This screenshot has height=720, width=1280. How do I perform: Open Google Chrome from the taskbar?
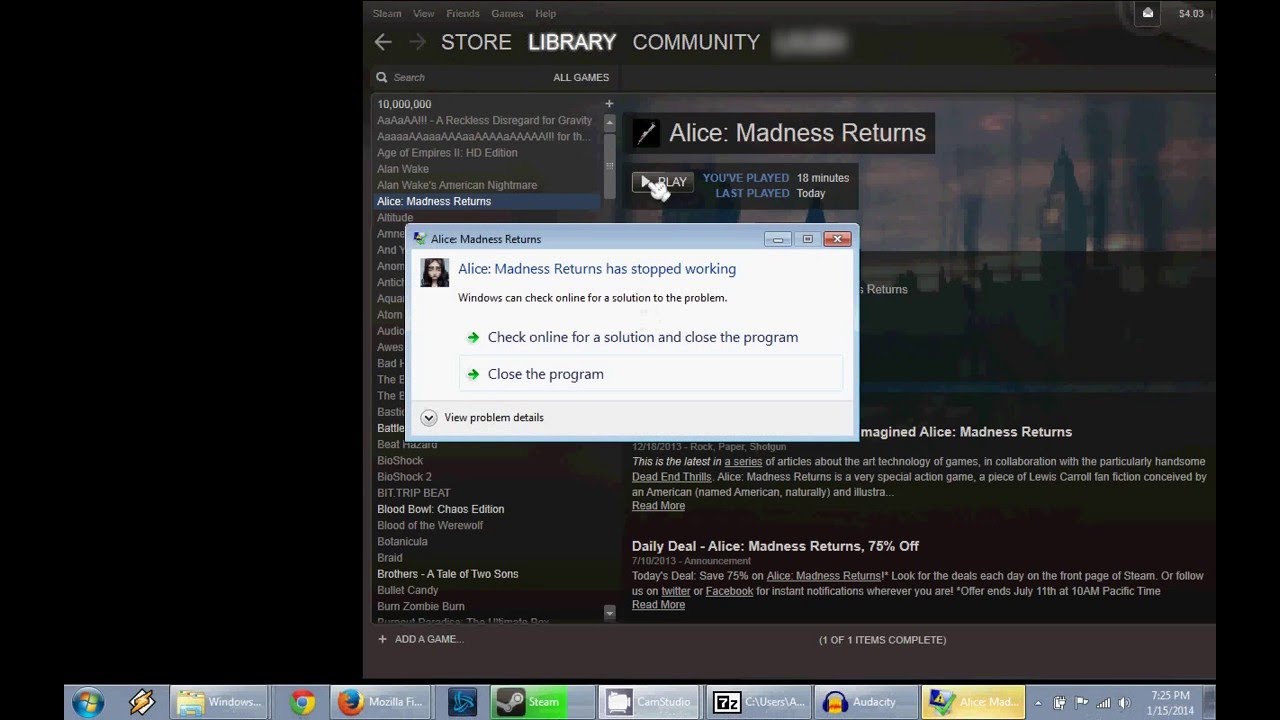[x=303, y=702]
